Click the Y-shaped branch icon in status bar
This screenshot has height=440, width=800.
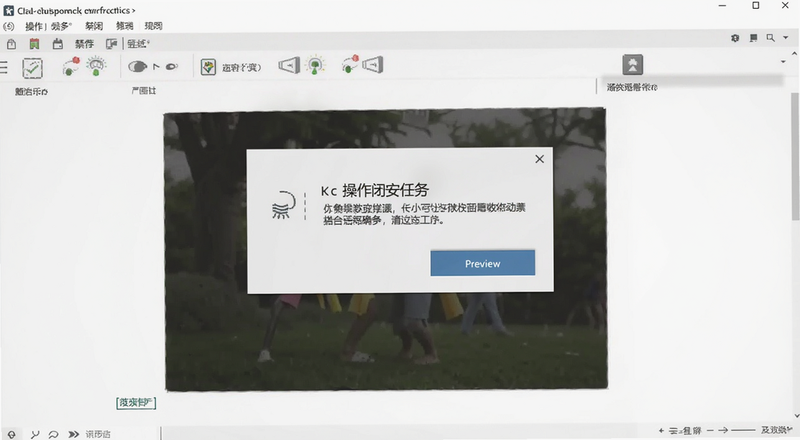coord(35,434)
